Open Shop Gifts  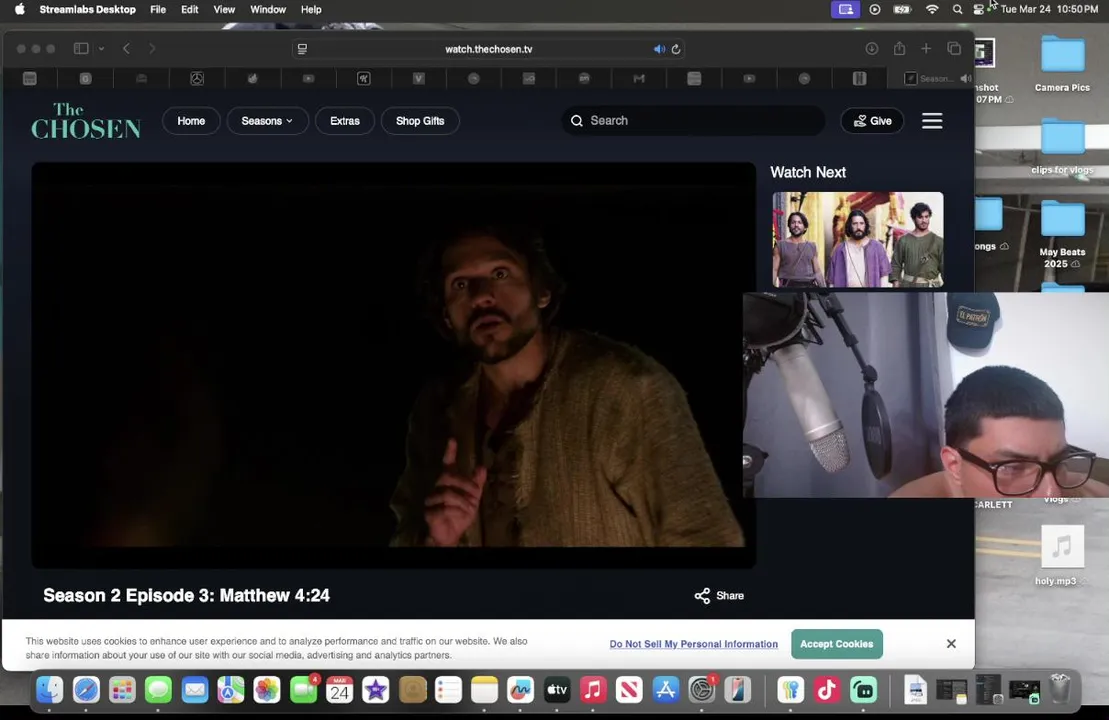[420, 121]
